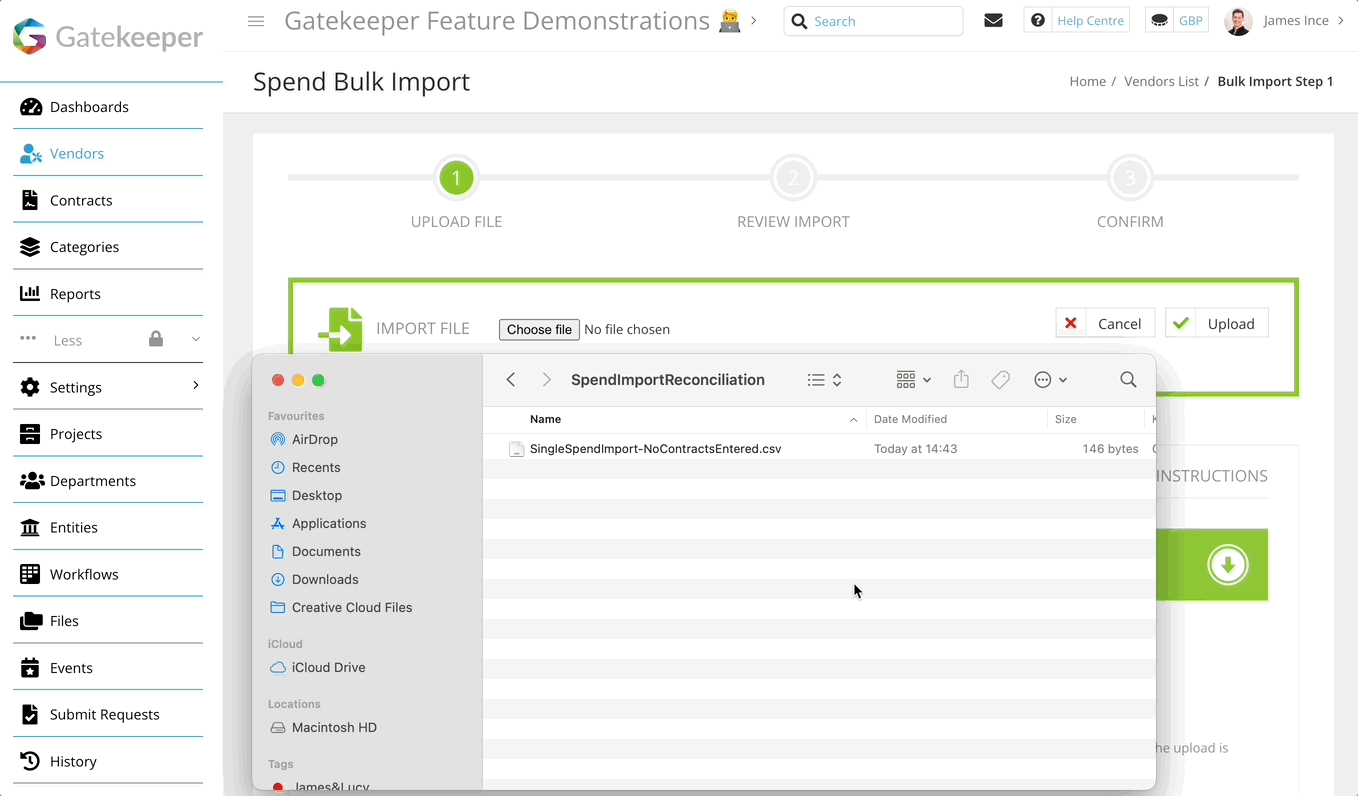This screenshot has width=1358, height=796.
Task: Check messages using the envelope icon
Action: click(993, 20)
